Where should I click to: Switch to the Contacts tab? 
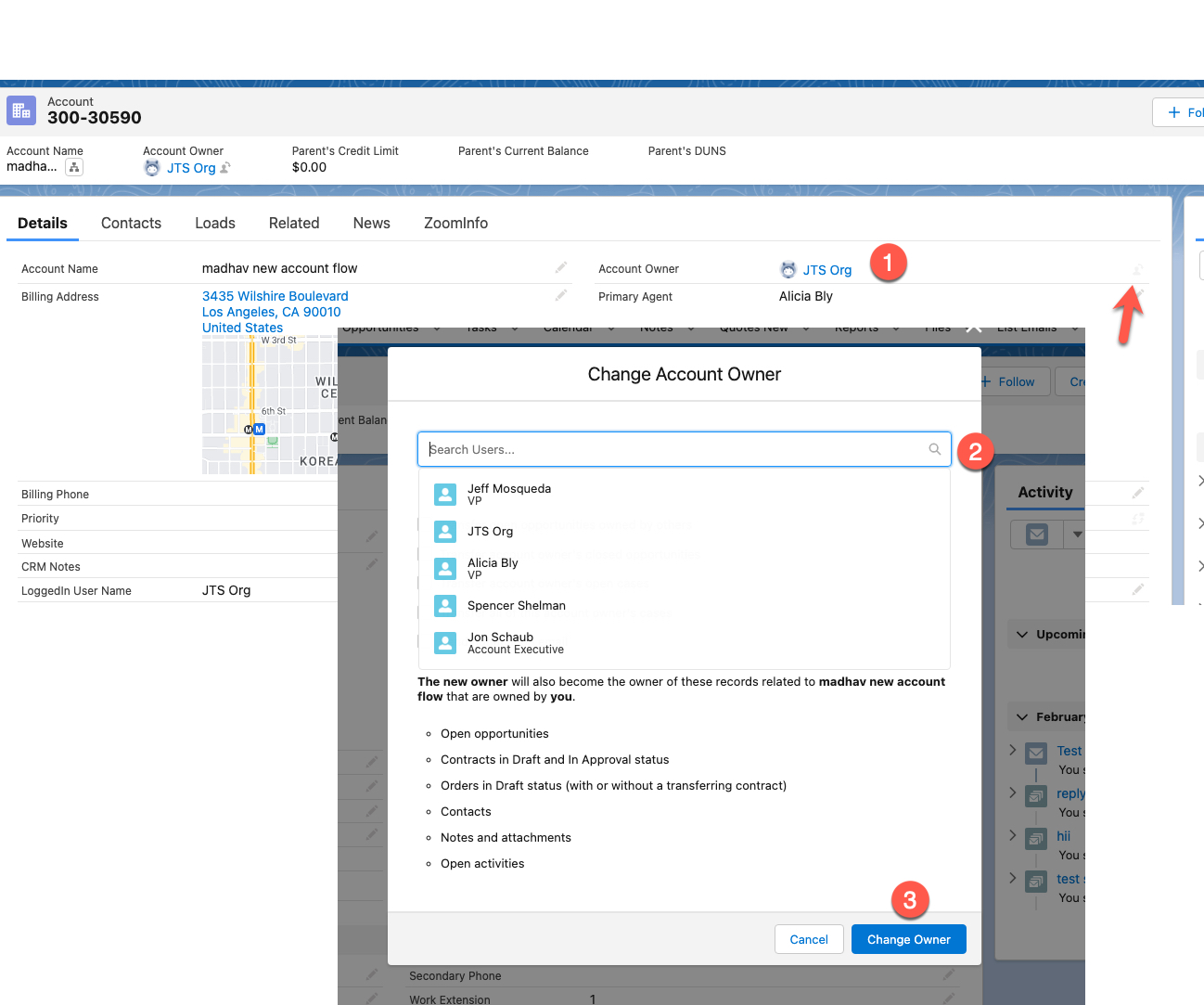click(x=131, y=223)
